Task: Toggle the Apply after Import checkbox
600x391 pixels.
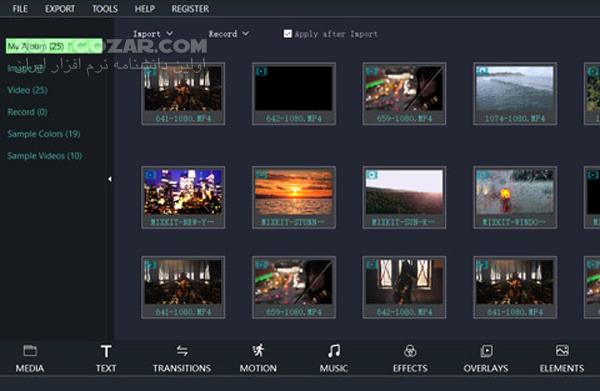Action: [x=288, y=34]
